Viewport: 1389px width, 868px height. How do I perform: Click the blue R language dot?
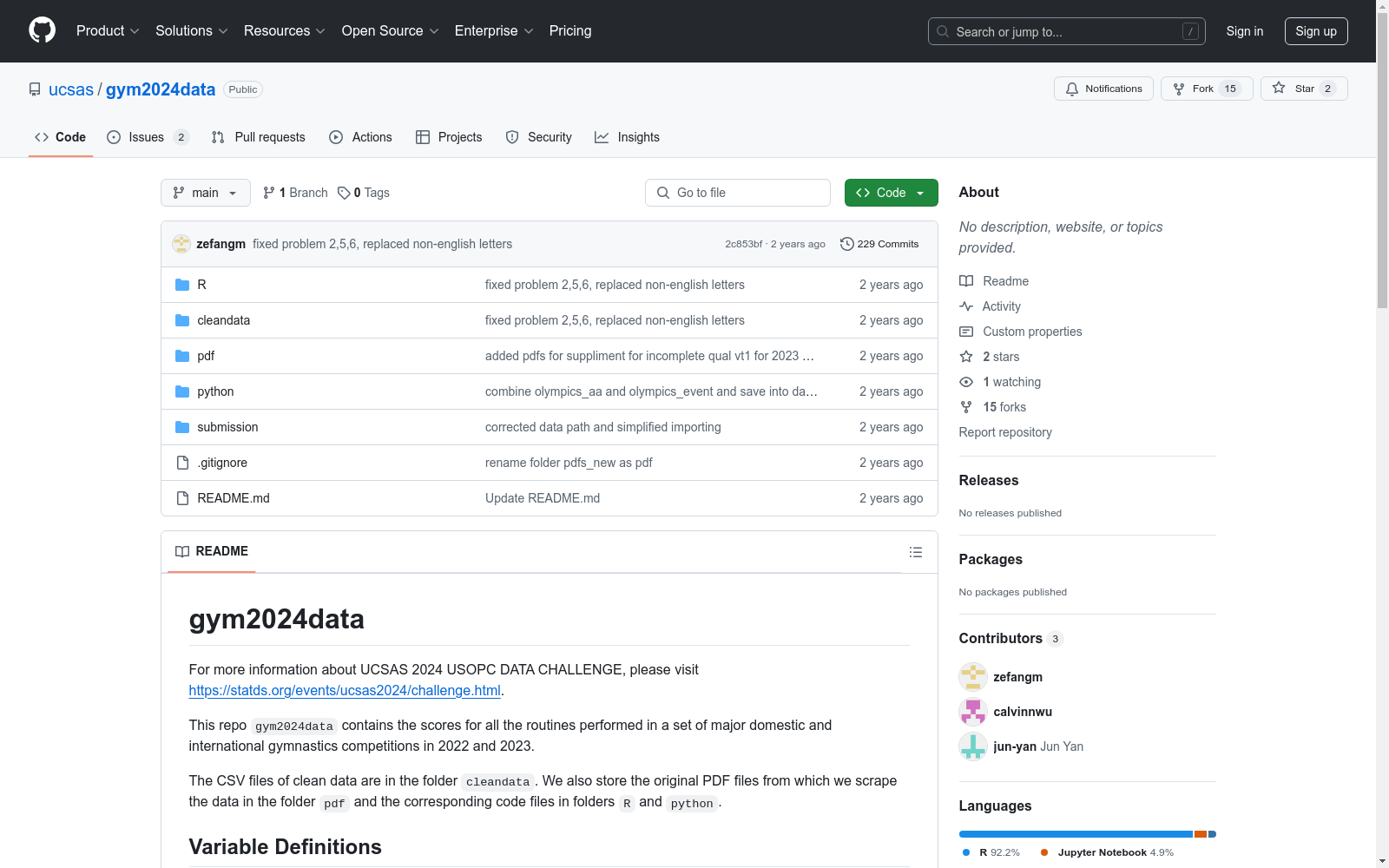(x=966, y=852)
